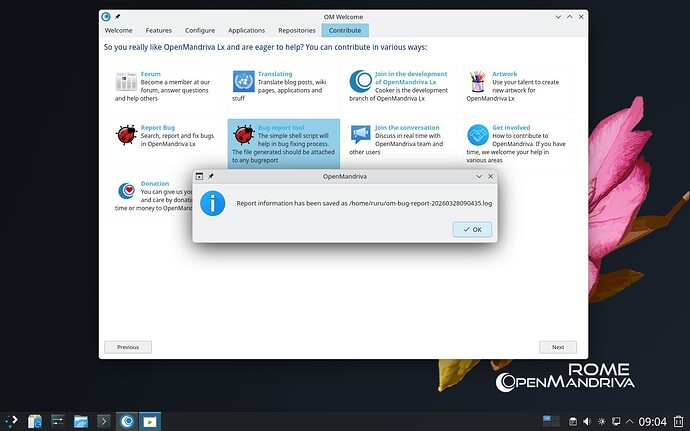Click the Artwork pencil cup icon
The width and height of the screenshot is (690, 431).
478,81
